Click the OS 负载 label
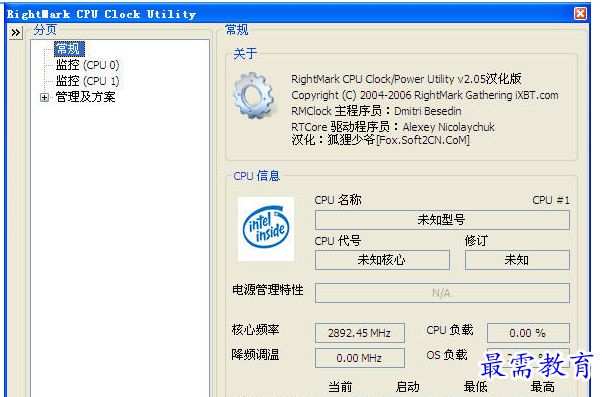Viewport: 602px width, 397px height. [447, 355]
